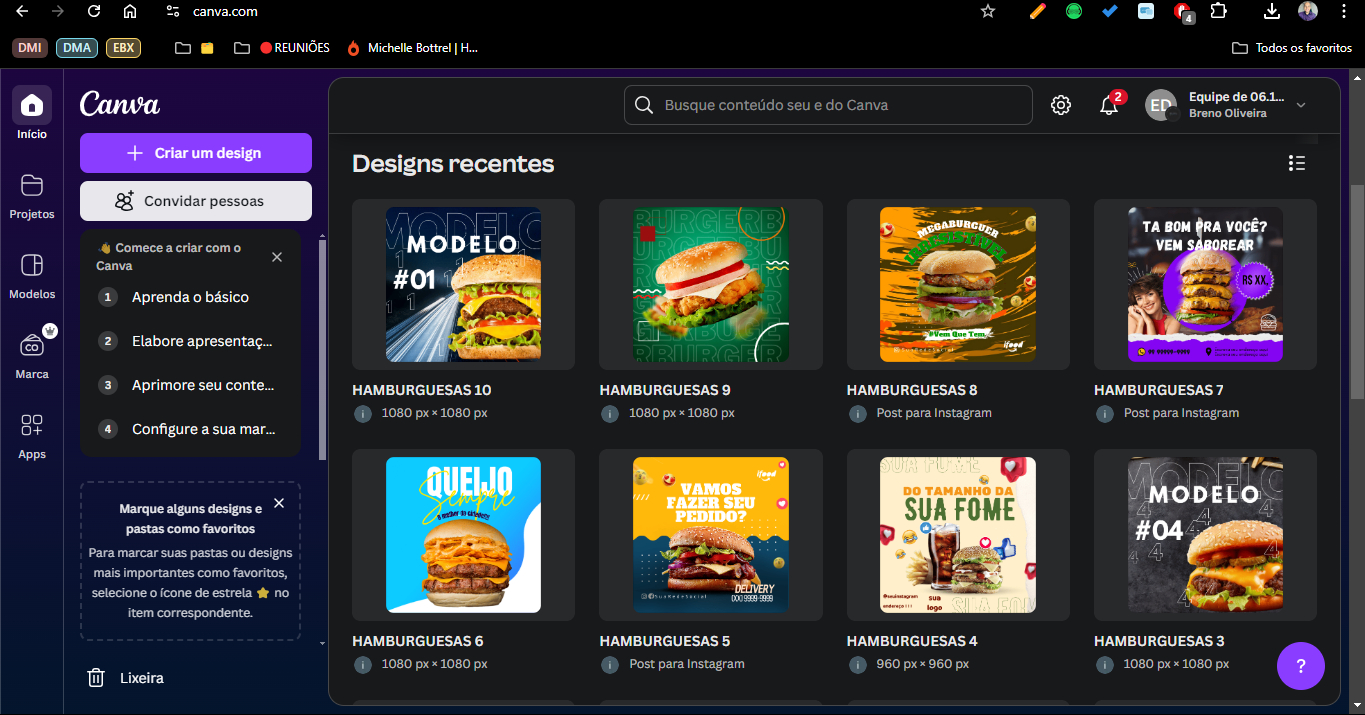Open Chrome three-dot menu
The height and width of the screenshot is (715, 1365).
click(1341, 12)
